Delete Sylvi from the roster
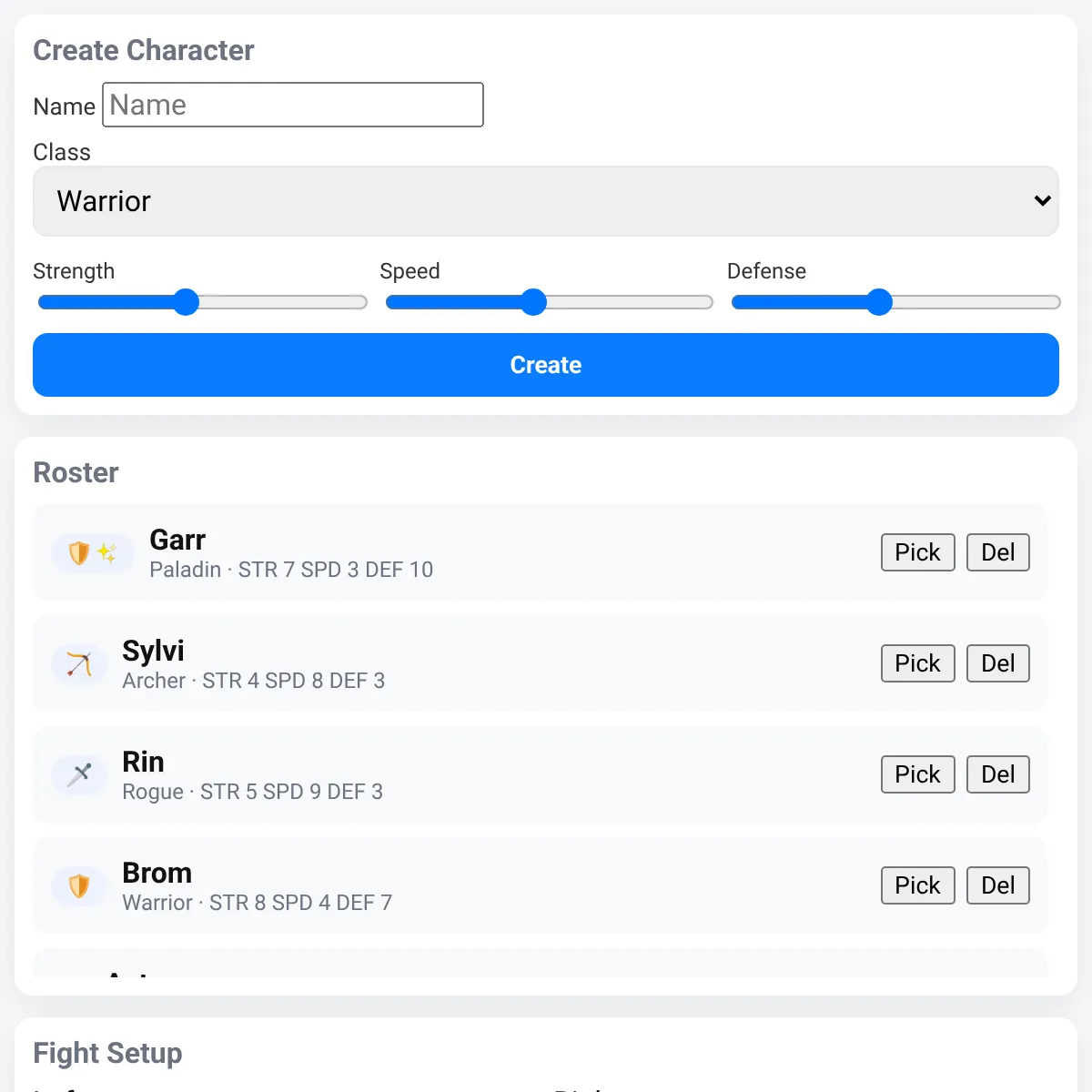This screenshot has width=1092, height=1092. pos(997,663)
